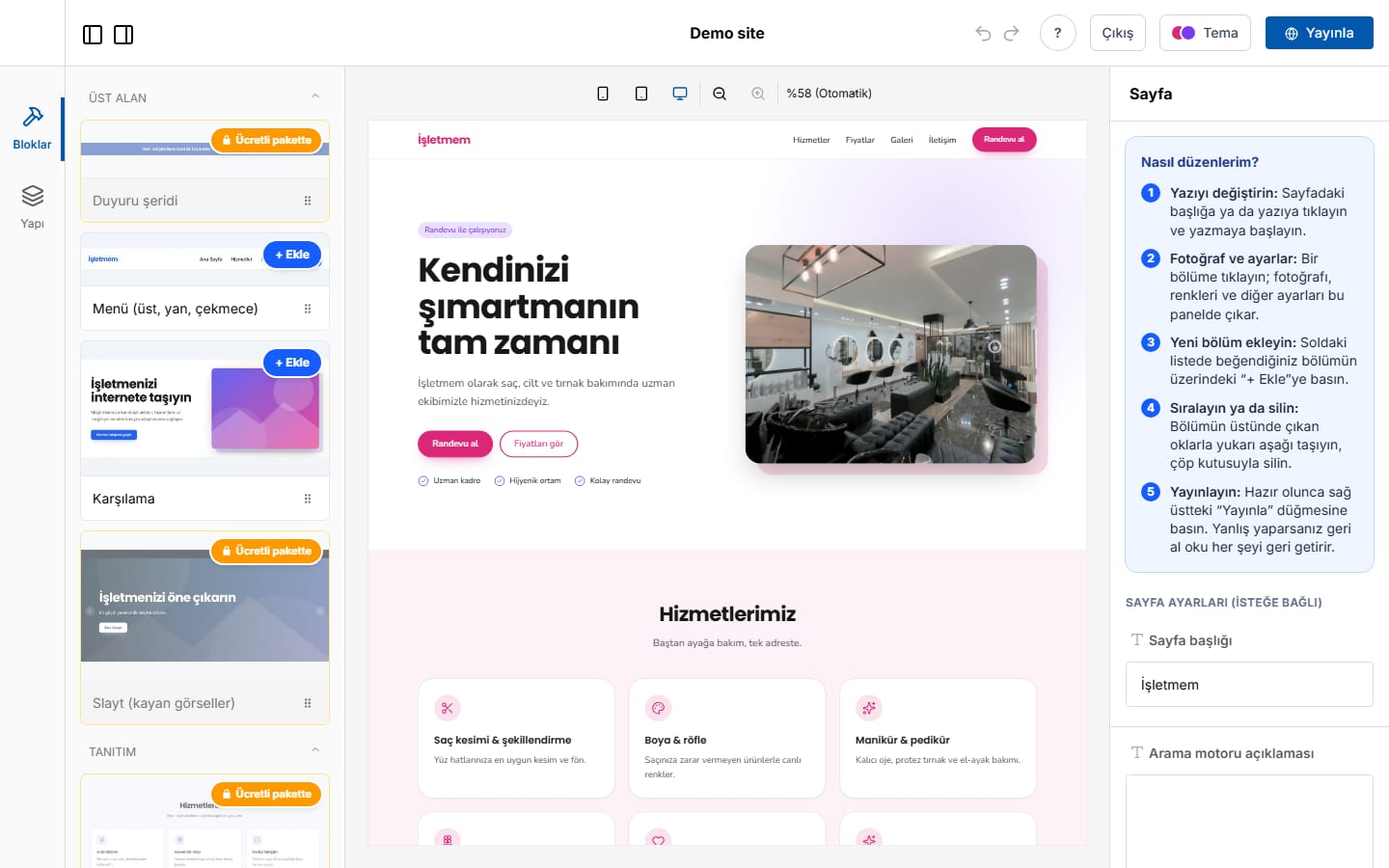Click the Fiyatları gör button in preview

point(538,444)
